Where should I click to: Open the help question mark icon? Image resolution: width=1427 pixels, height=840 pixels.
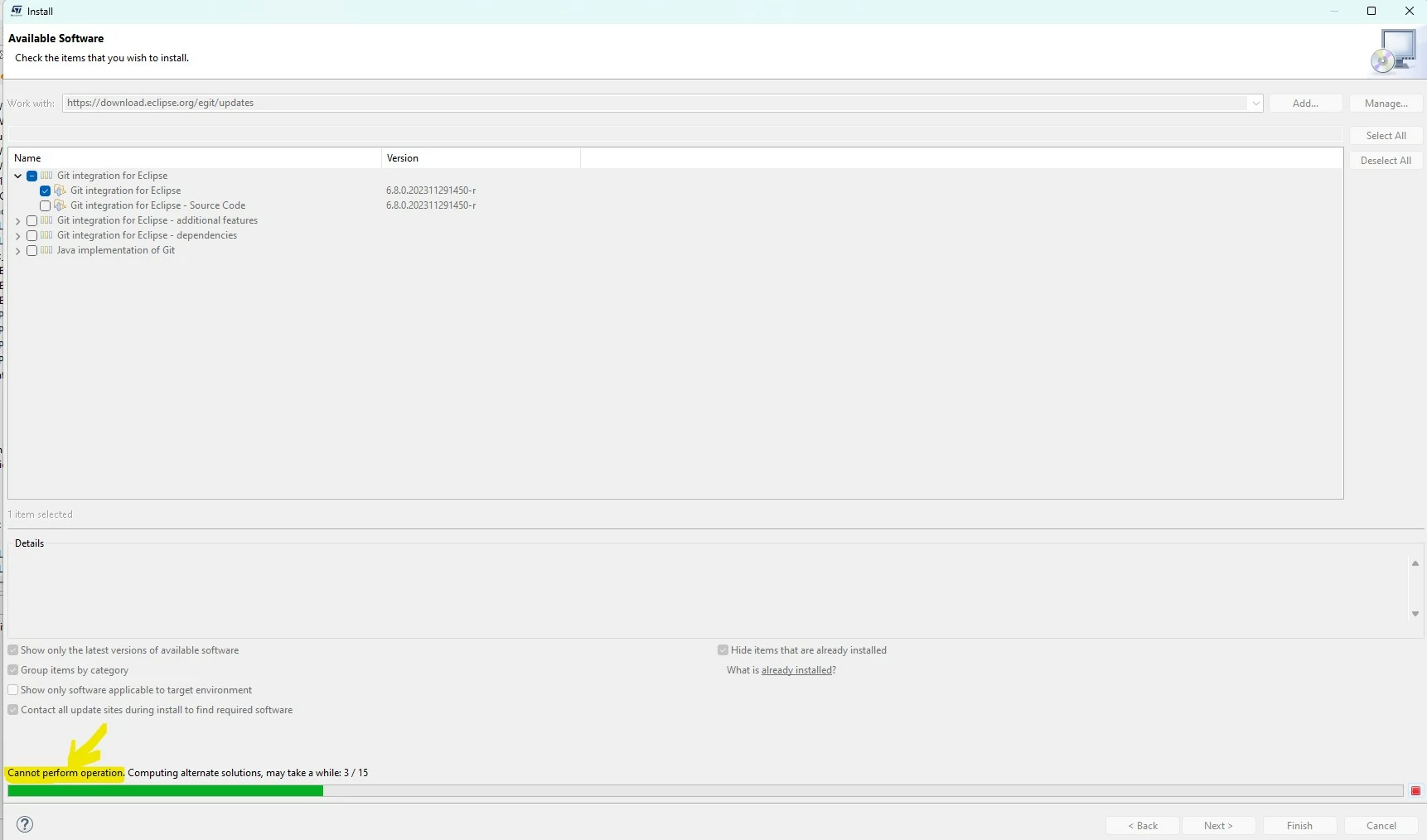[x=25, y=824]
